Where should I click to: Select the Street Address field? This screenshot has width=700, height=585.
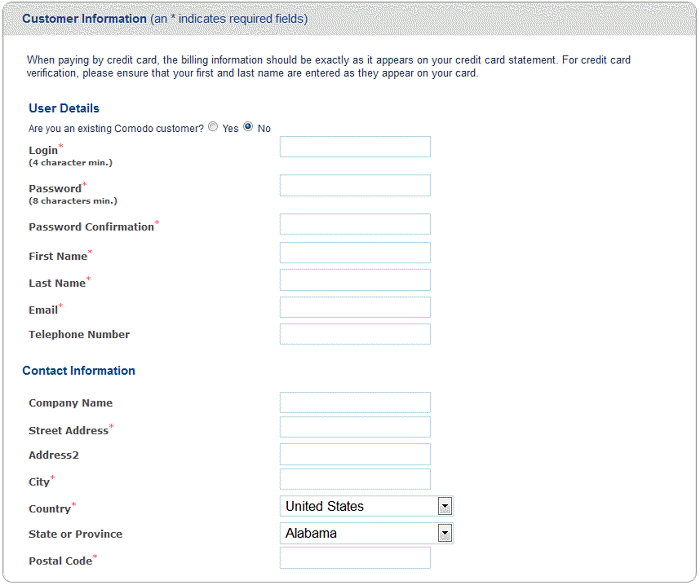(x=355, y=427)
